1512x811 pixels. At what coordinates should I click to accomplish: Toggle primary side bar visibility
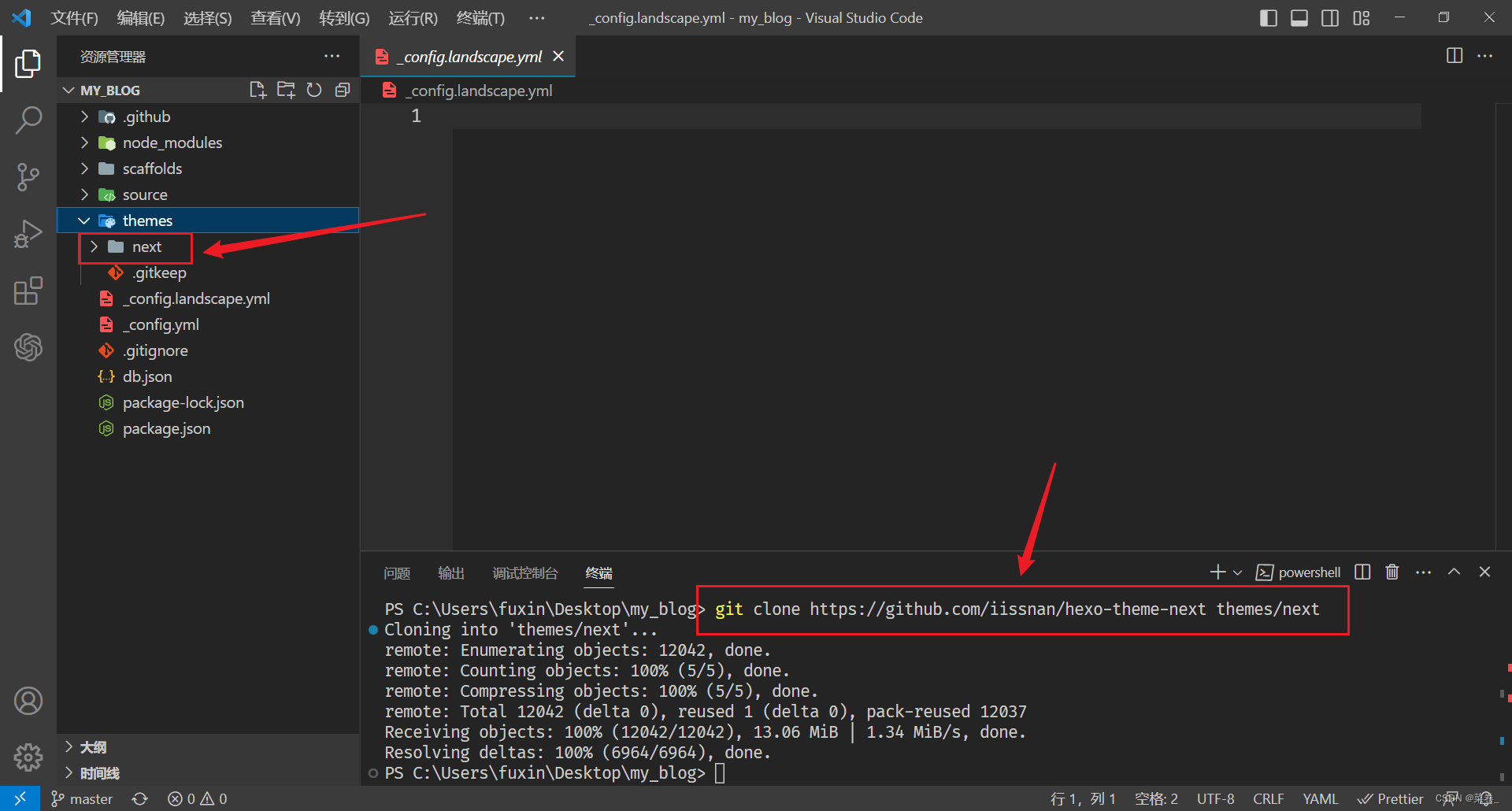[1268, 17]
